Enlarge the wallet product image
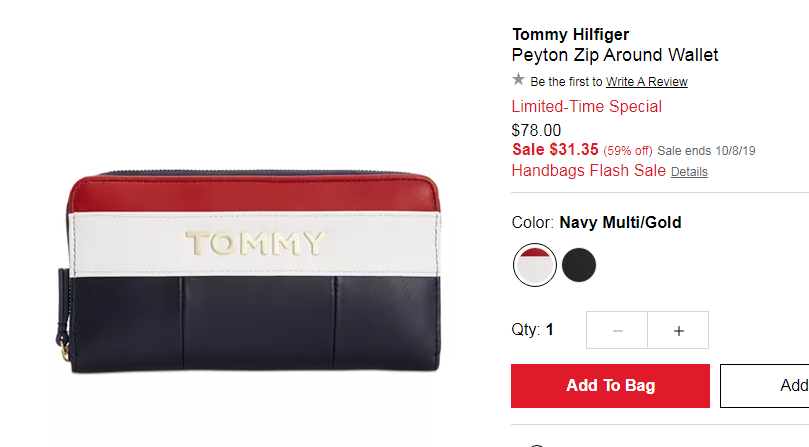Viewport: 809px width, 447px height. [249, 271]
